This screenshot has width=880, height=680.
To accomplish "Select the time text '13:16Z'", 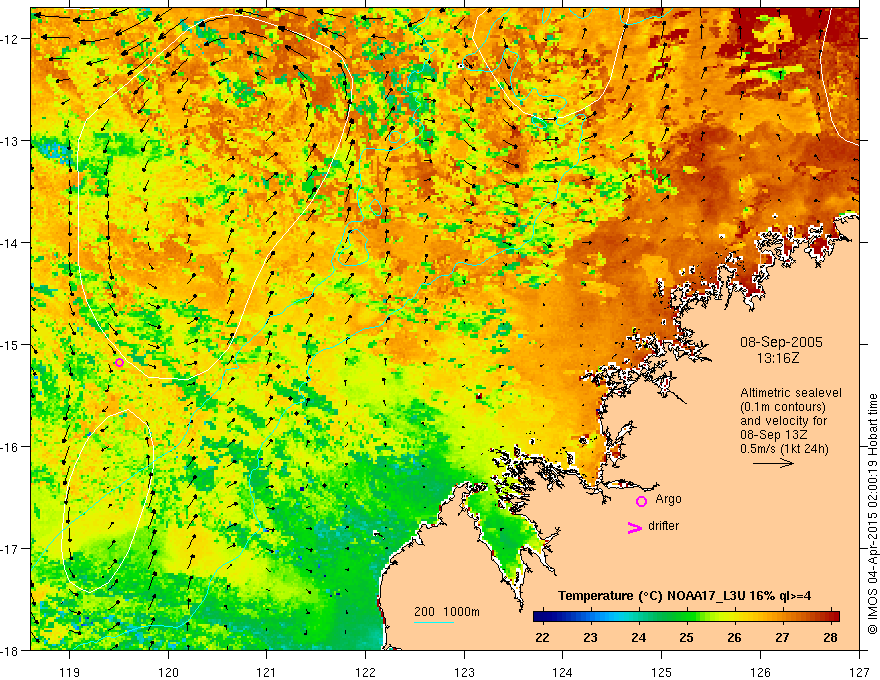I will [777, 358].
